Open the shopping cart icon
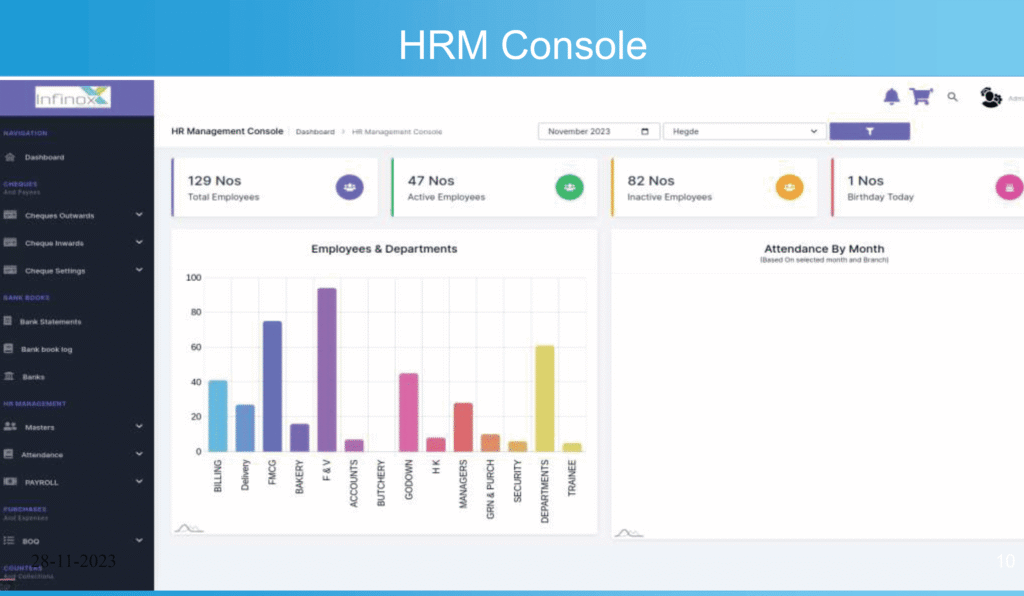The width and height of the screenshot is (1024, 596). pyautogui.click(x=921, y=97)
